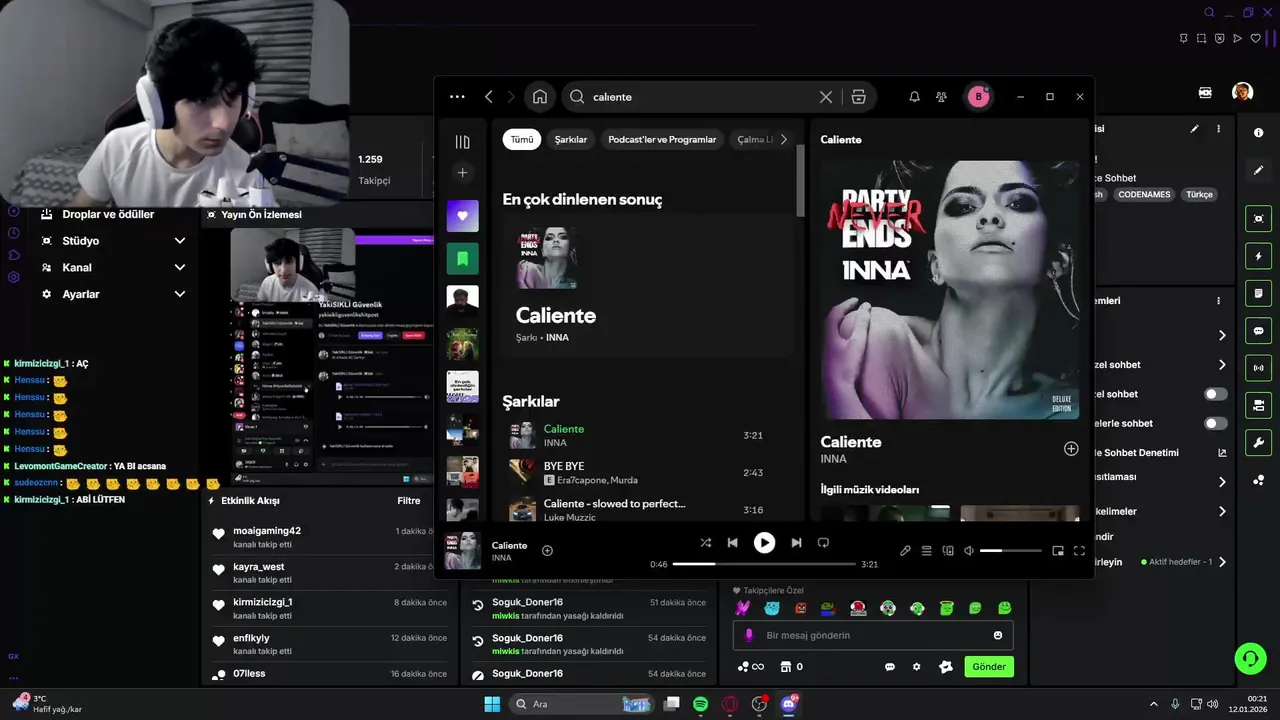This screenshot has height=720, width=1280.
Task: Open Spotify friend activity icon
Action: click(x=942, y=97)
